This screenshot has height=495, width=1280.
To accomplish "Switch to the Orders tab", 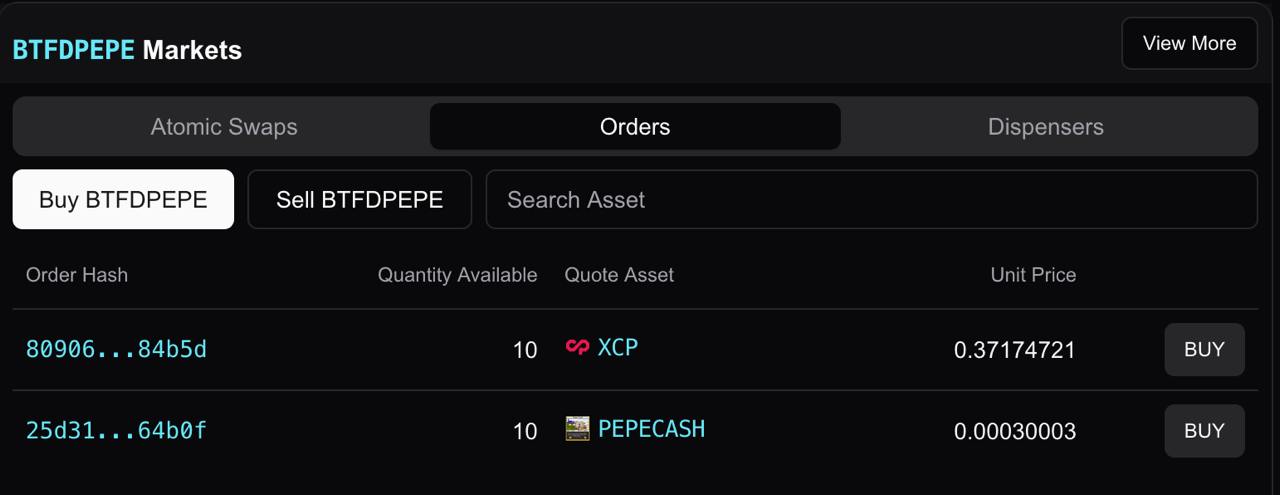I will [x=635, y=127].
